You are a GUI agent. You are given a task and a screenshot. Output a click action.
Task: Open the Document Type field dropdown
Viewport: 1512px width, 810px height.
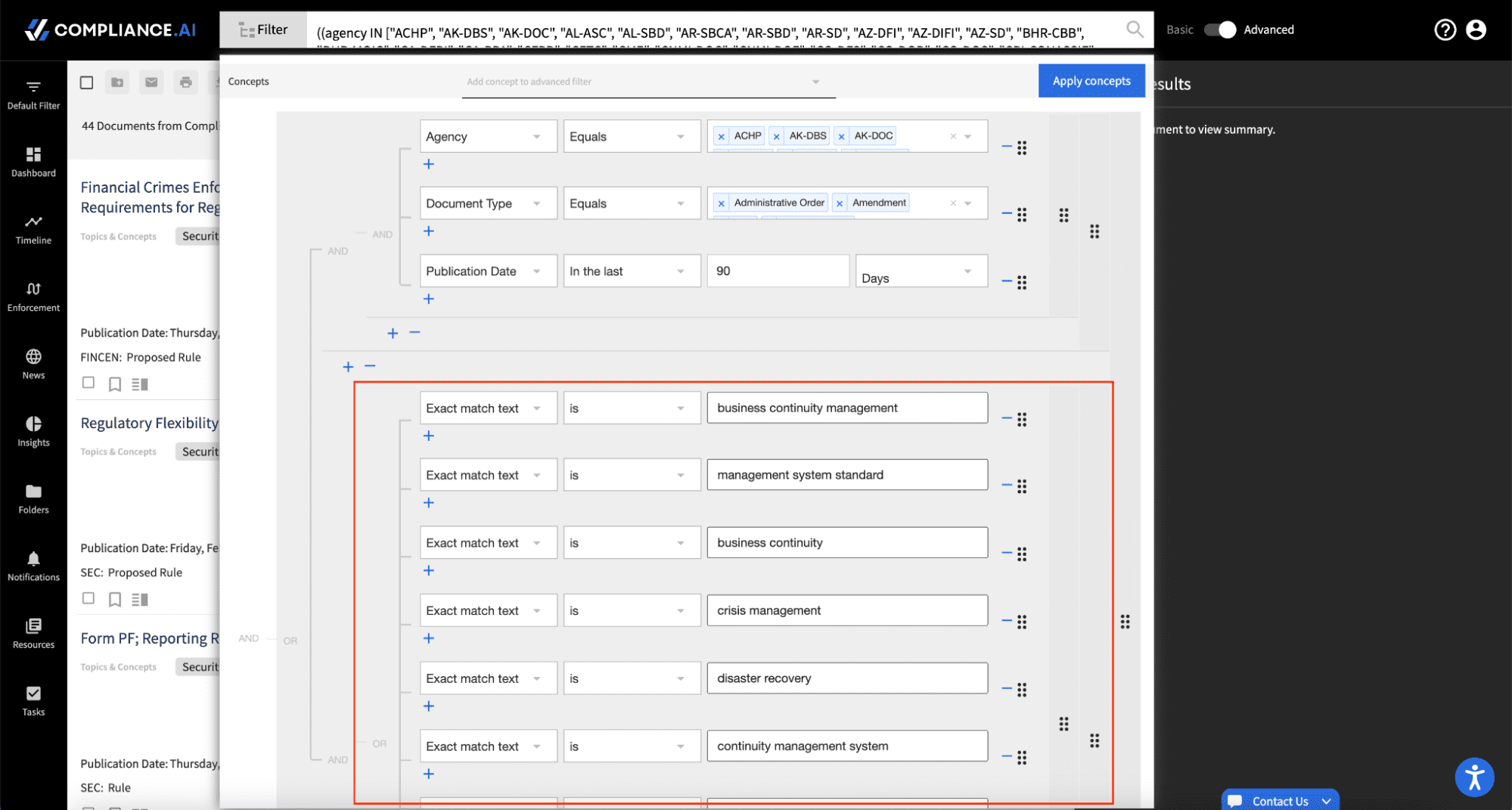(x=488, y=203)
